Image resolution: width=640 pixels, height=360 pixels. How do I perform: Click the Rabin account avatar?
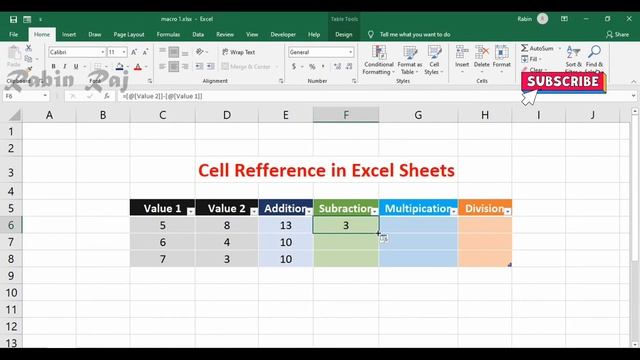tap(542, 19)
